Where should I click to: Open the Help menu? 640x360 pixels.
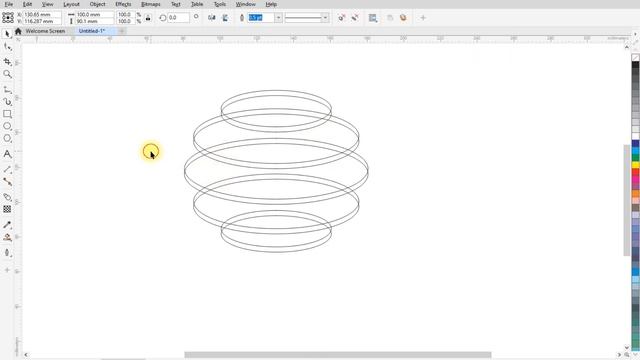[271, 4]
